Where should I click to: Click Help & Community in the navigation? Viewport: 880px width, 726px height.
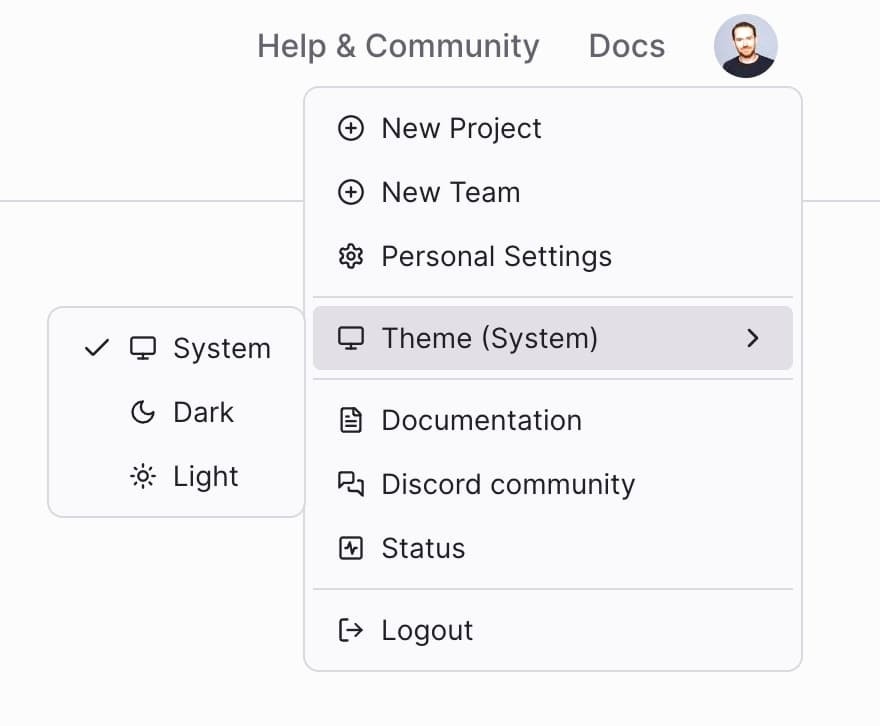click(x=398, y=45)
